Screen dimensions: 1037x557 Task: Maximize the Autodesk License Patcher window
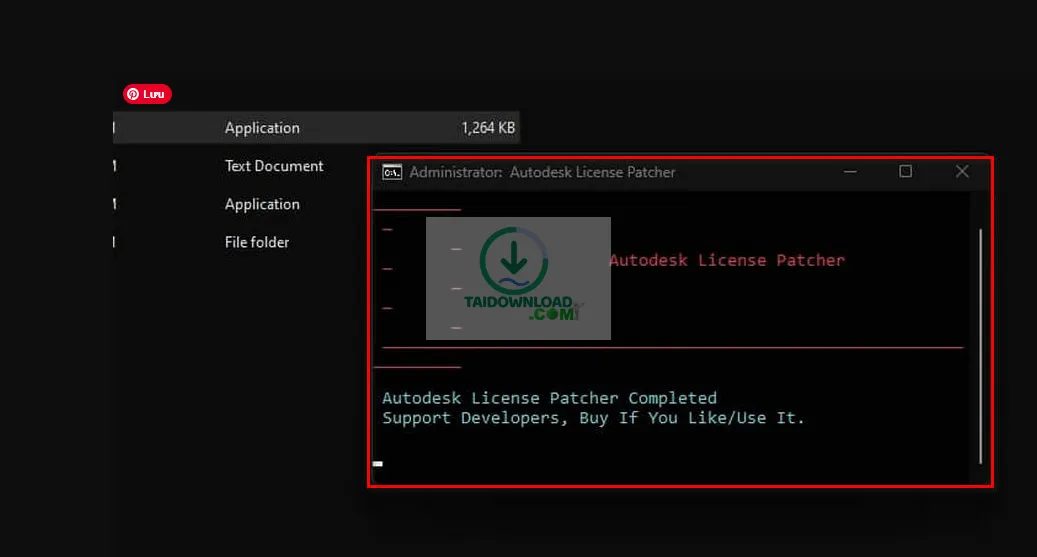[905, 172]
